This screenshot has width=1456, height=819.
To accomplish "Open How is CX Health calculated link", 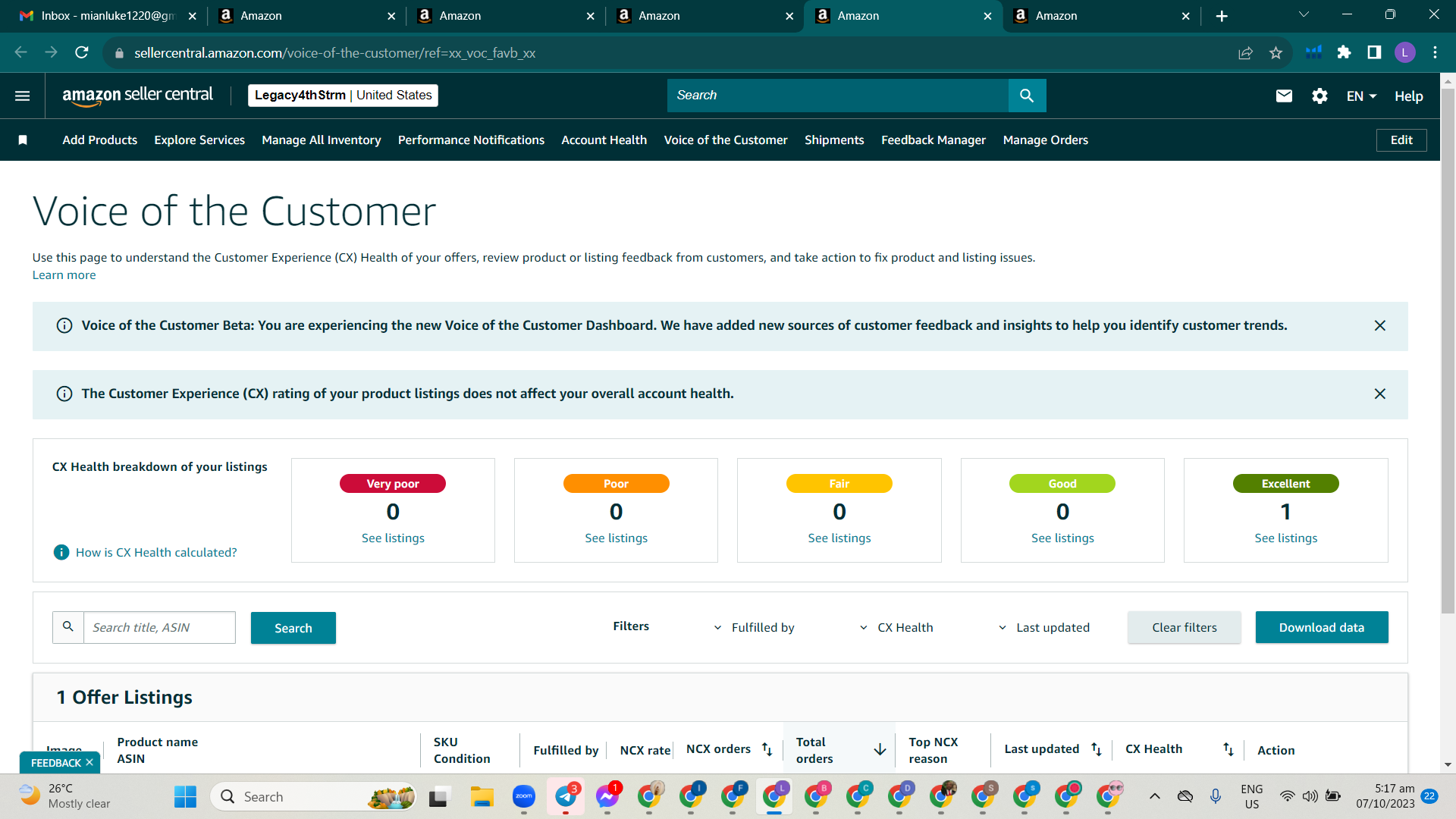I will 156,553.
